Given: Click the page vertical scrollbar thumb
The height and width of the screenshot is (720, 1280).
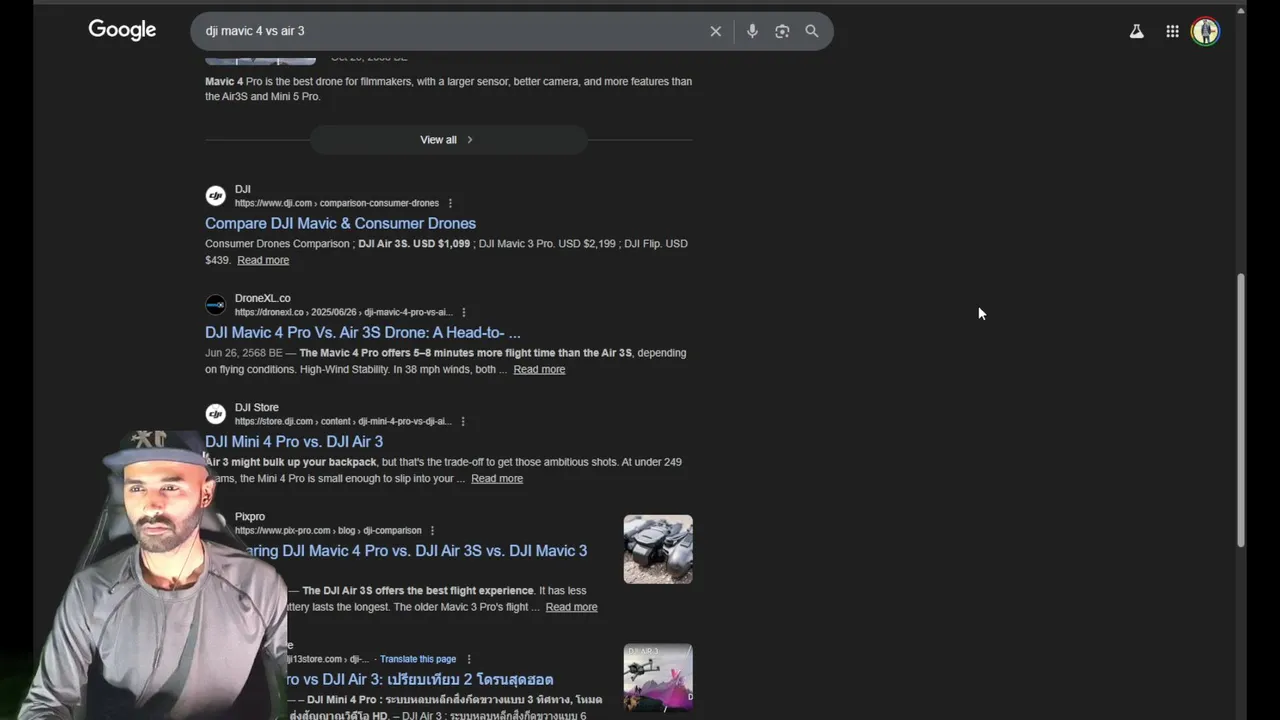Looking at the screenshot, I should click(x=1242, y=410).
